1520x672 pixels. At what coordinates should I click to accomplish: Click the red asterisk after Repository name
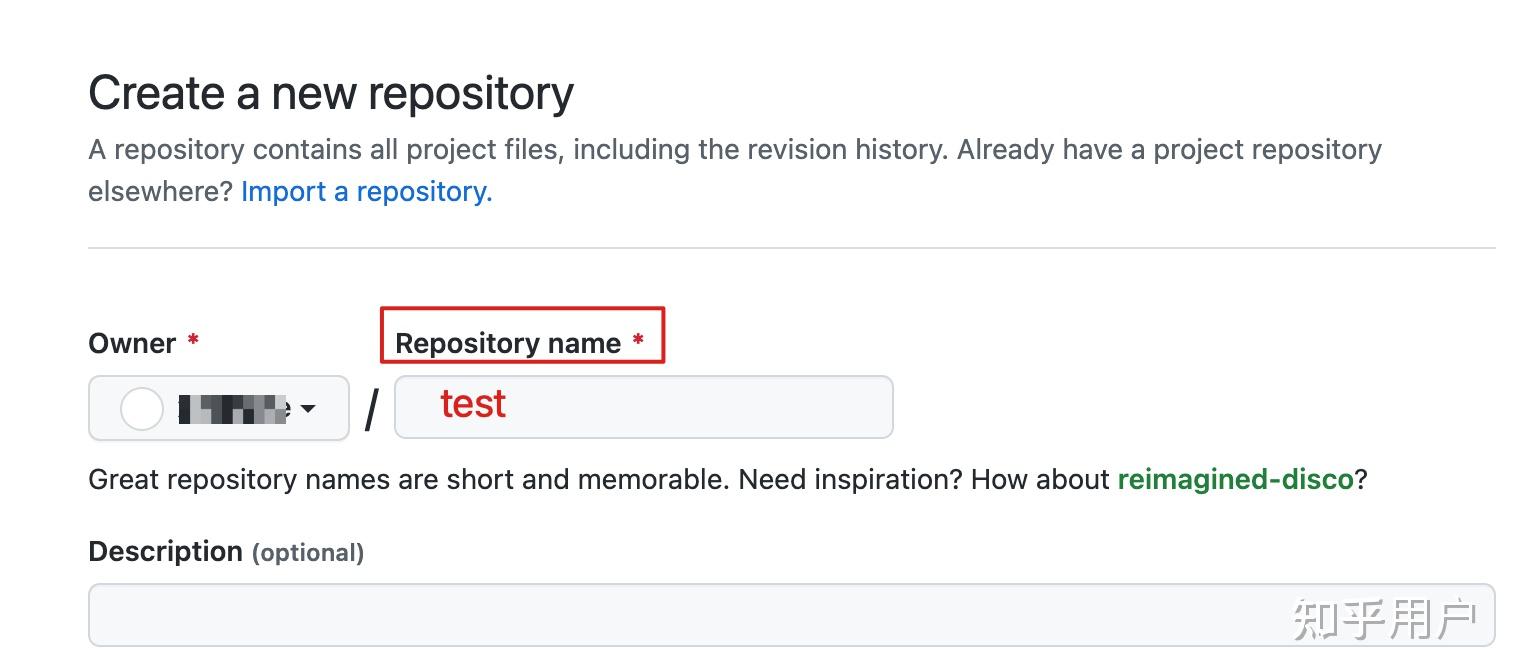638,341
